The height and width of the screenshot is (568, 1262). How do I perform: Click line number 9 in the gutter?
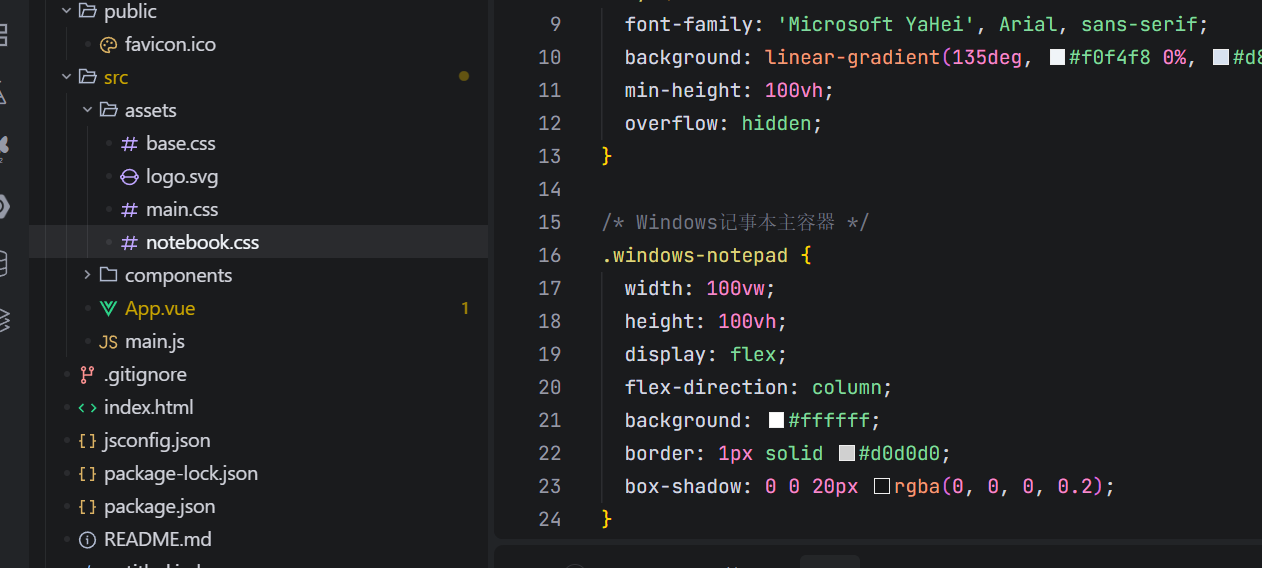click(x=555, y=24)
